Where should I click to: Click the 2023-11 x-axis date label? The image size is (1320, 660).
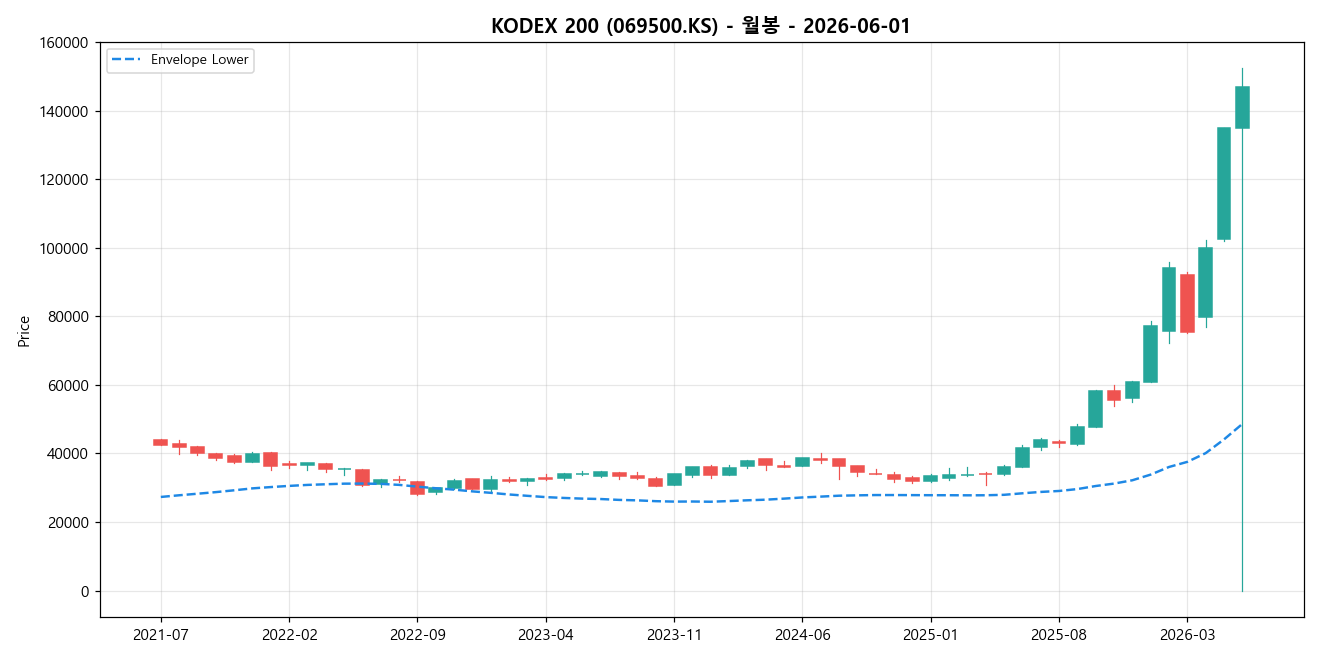tap(674, 634)
